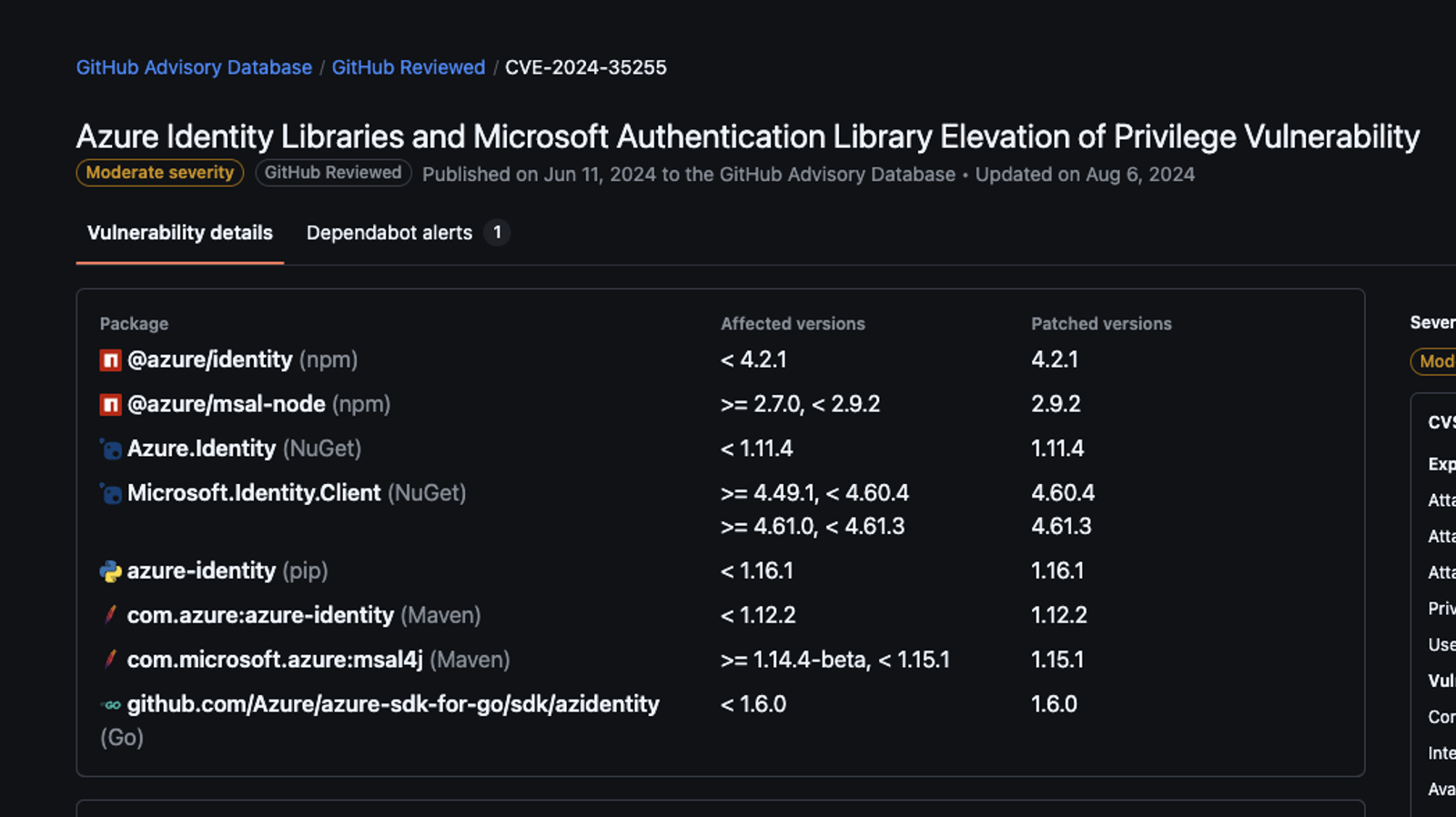Click the Package column header
Viewport: 1456px width, 817px height.
[x=134, y=324]
